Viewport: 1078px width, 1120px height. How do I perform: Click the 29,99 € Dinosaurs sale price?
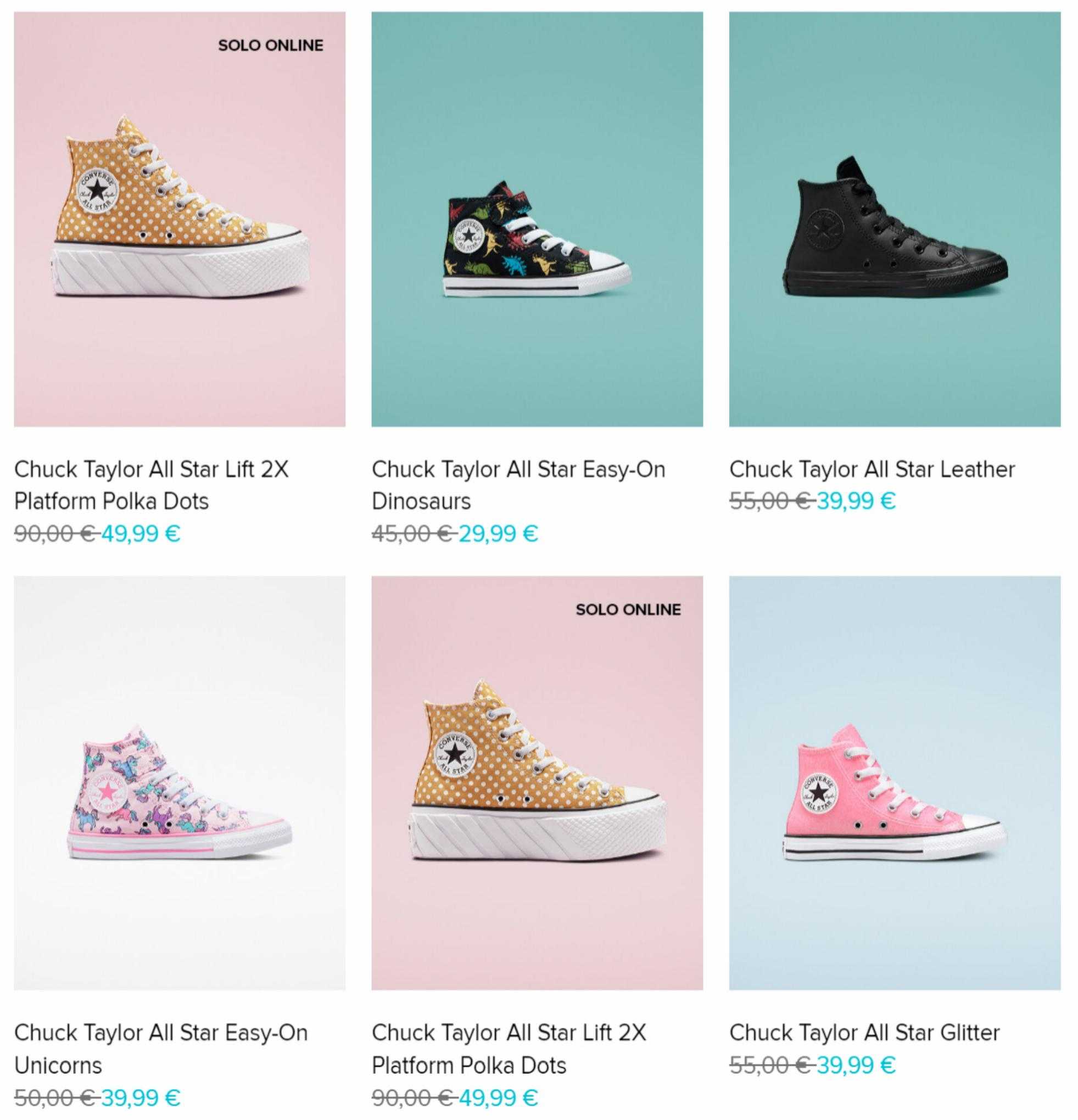(499, 534)
